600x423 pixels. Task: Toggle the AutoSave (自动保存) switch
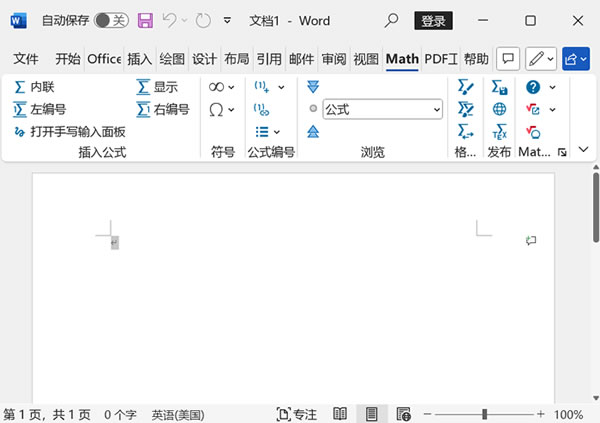click(110, 20)
